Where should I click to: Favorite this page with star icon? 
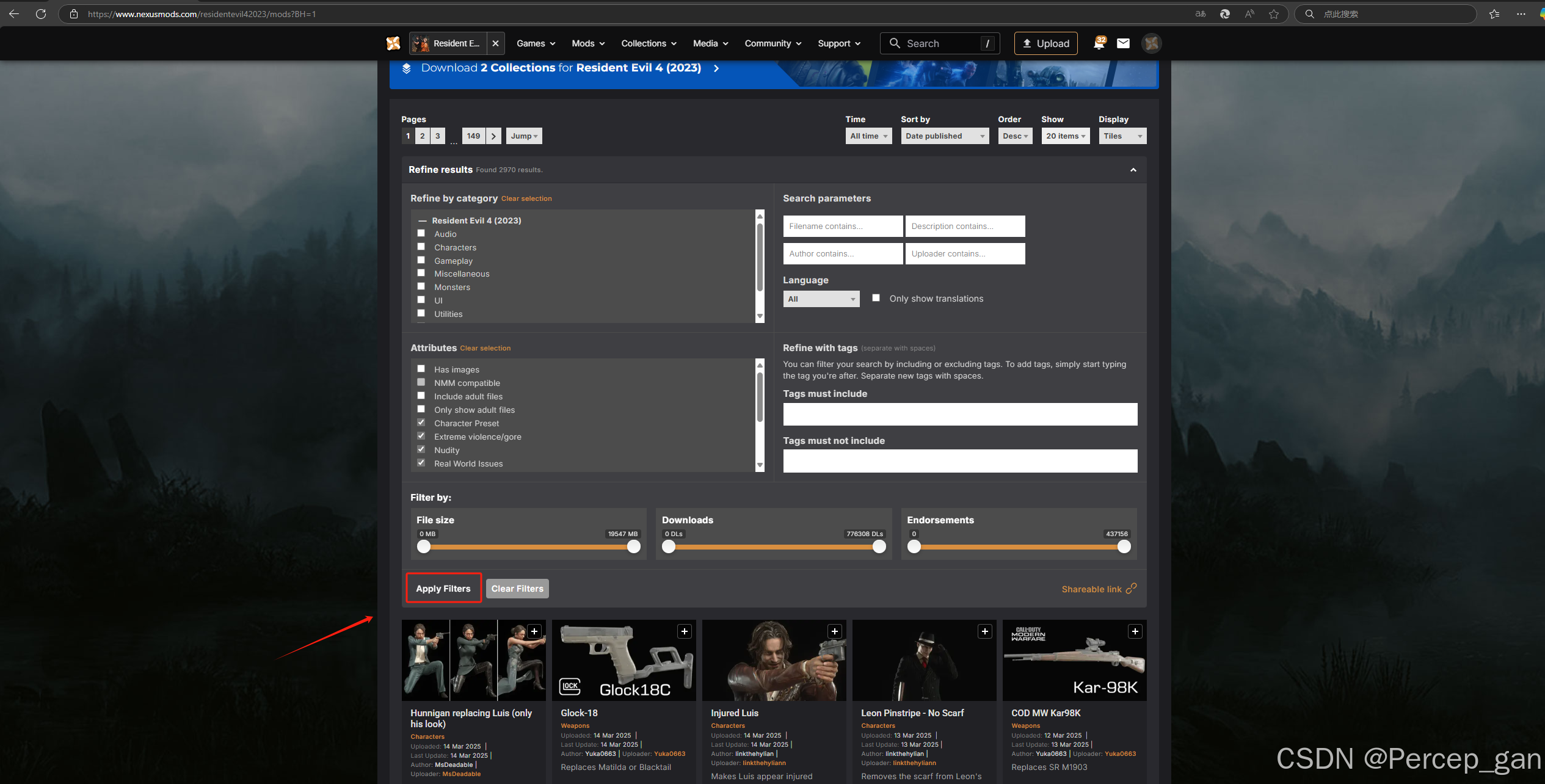coord(1274,13)
